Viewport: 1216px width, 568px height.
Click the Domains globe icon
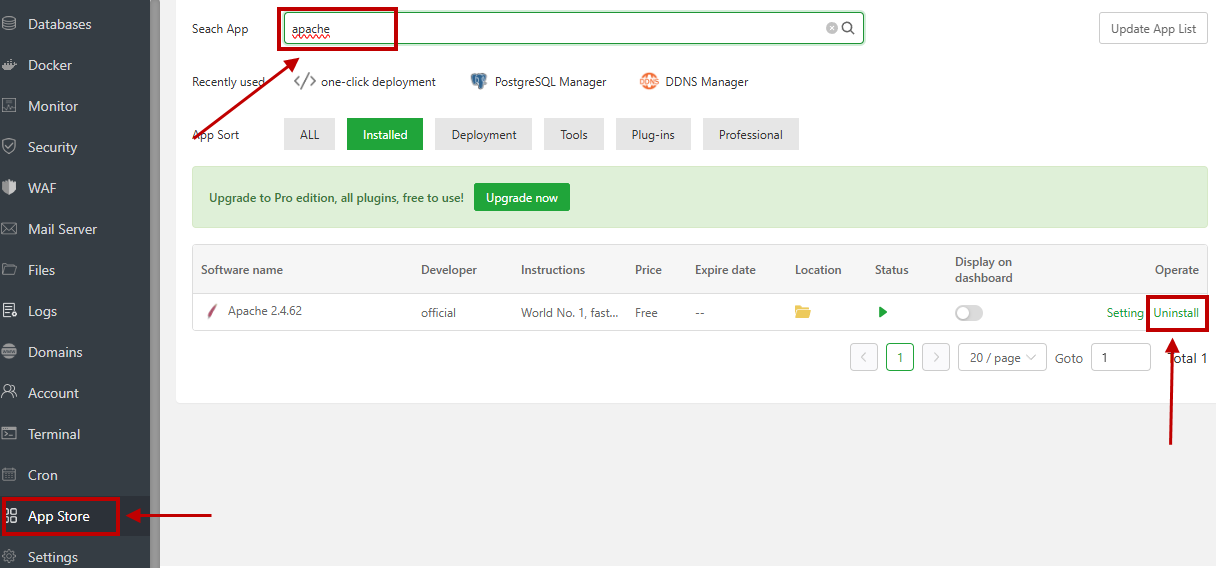(x=10, y=352)
